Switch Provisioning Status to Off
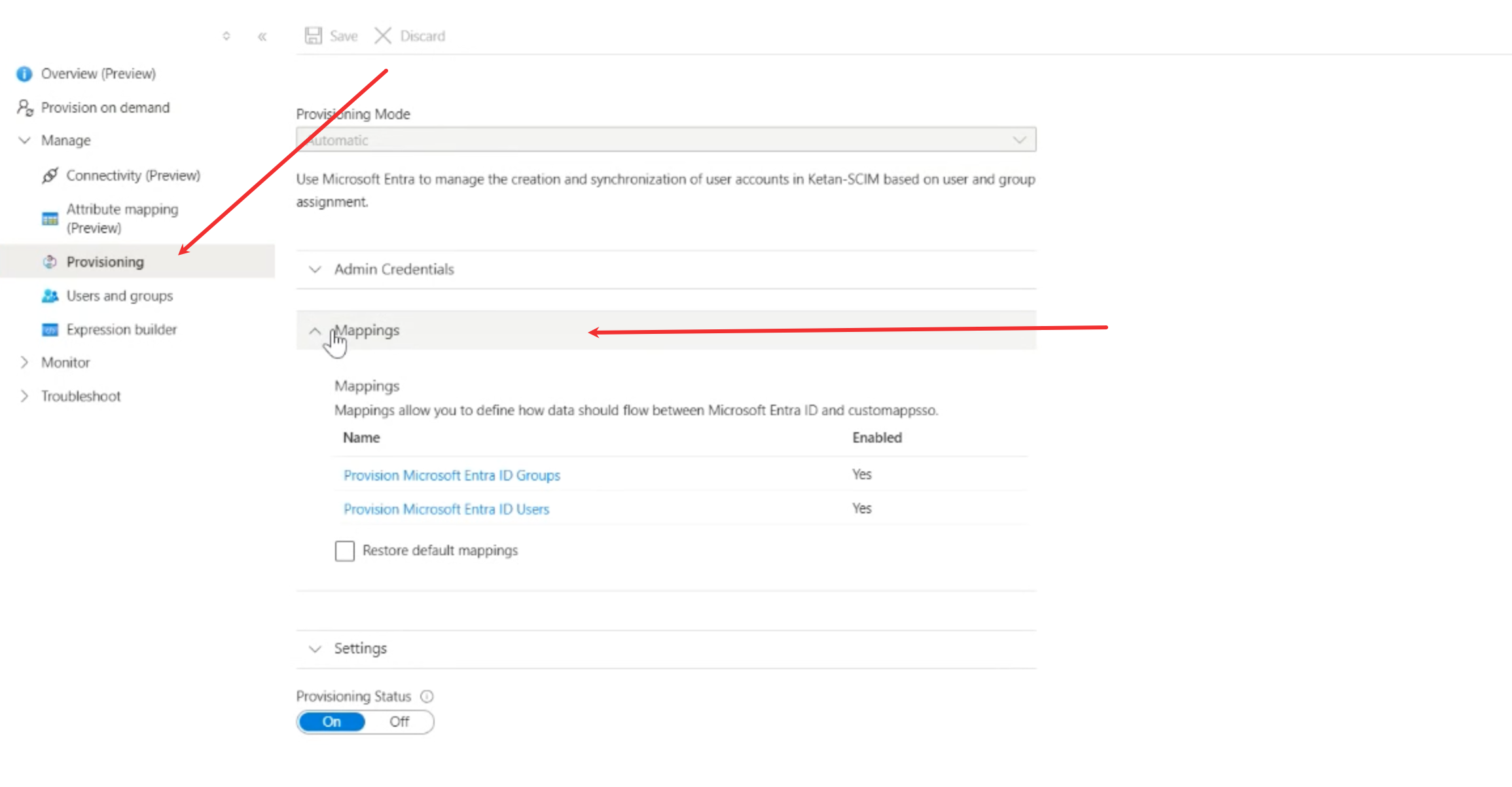Image resolution: width=1512 pixels, height=787 pixels. point(399,722)
